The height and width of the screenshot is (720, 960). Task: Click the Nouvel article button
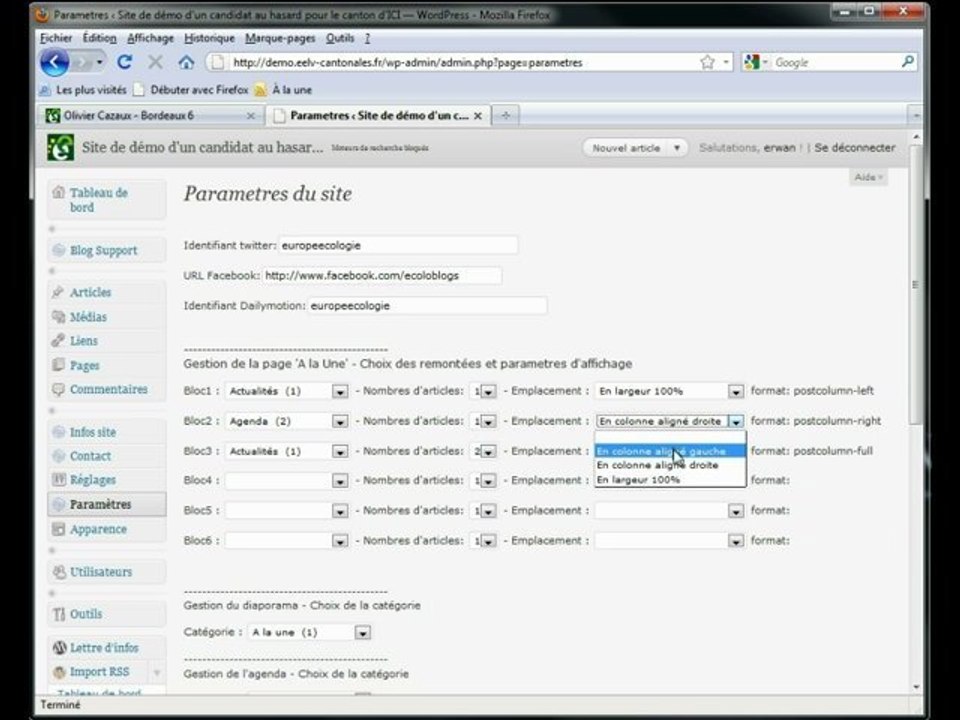tap(626, 148)
